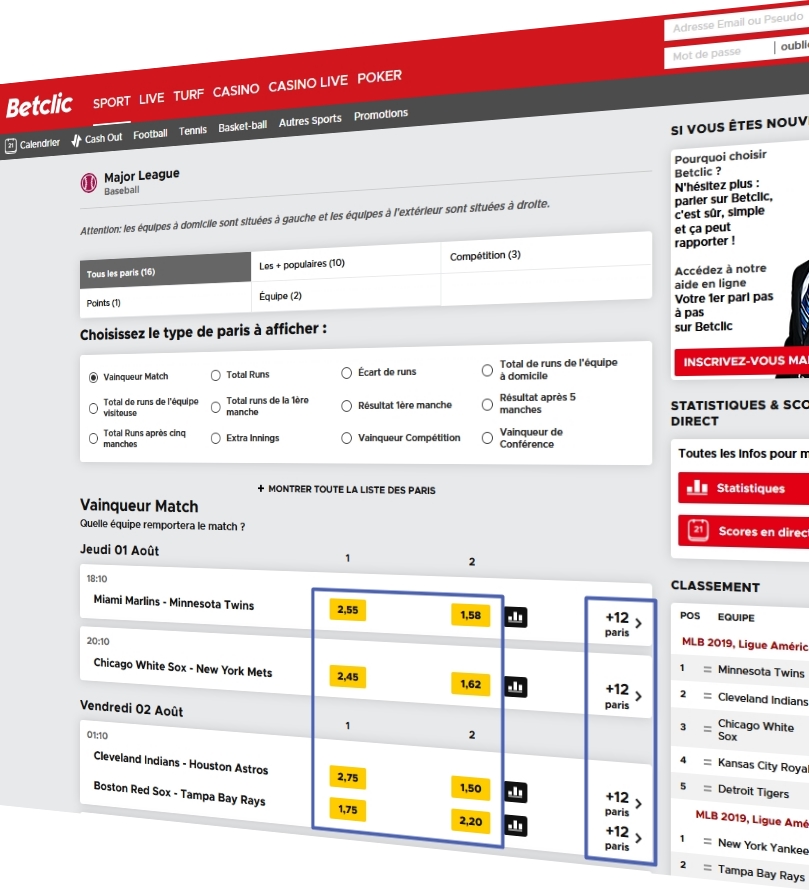The height and width of the screenshot is (890, 809).
Task: Open the Casino section
Action: [x=236, y=90]
